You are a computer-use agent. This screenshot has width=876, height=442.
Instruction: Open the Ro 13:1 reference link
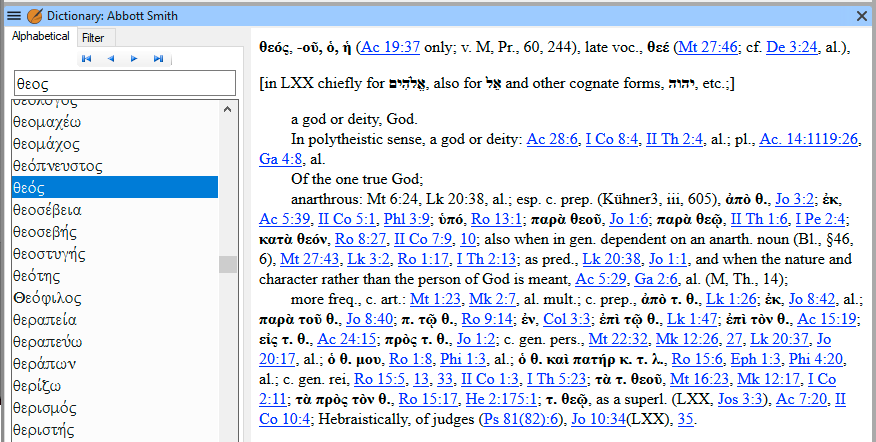497,219
